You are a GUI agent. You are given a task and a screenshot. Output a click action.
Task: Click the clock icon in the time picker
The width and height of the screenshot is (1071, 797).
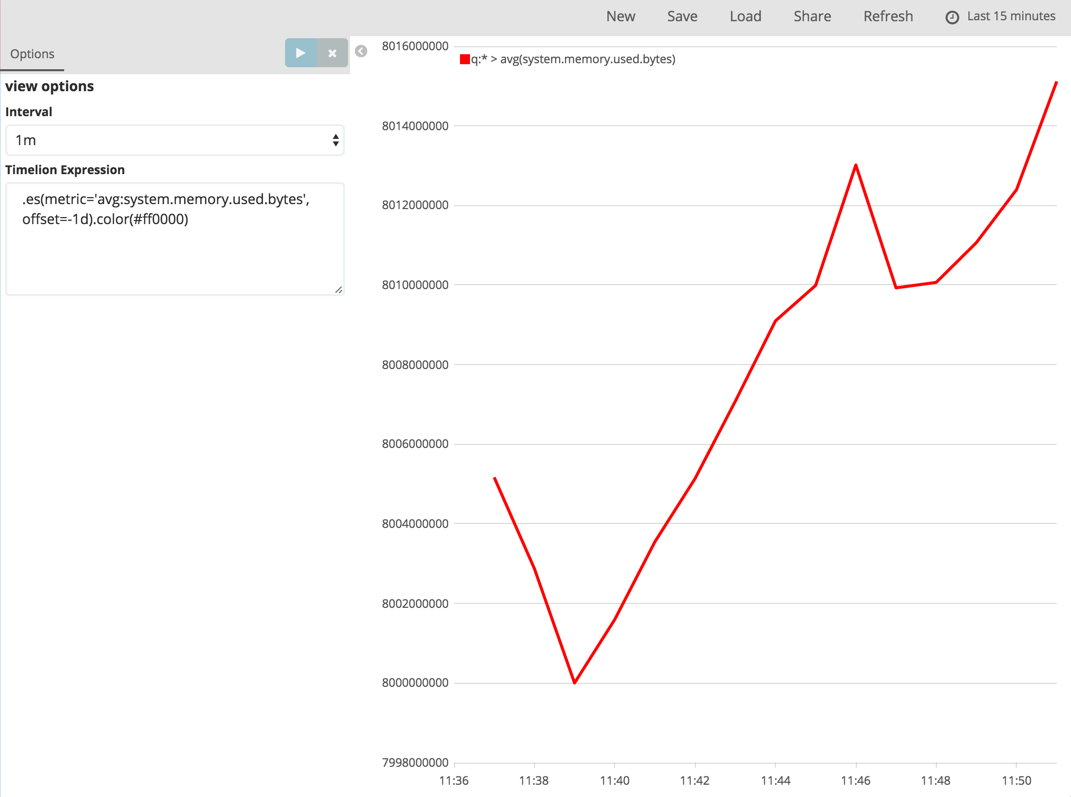tap(952, 17)
